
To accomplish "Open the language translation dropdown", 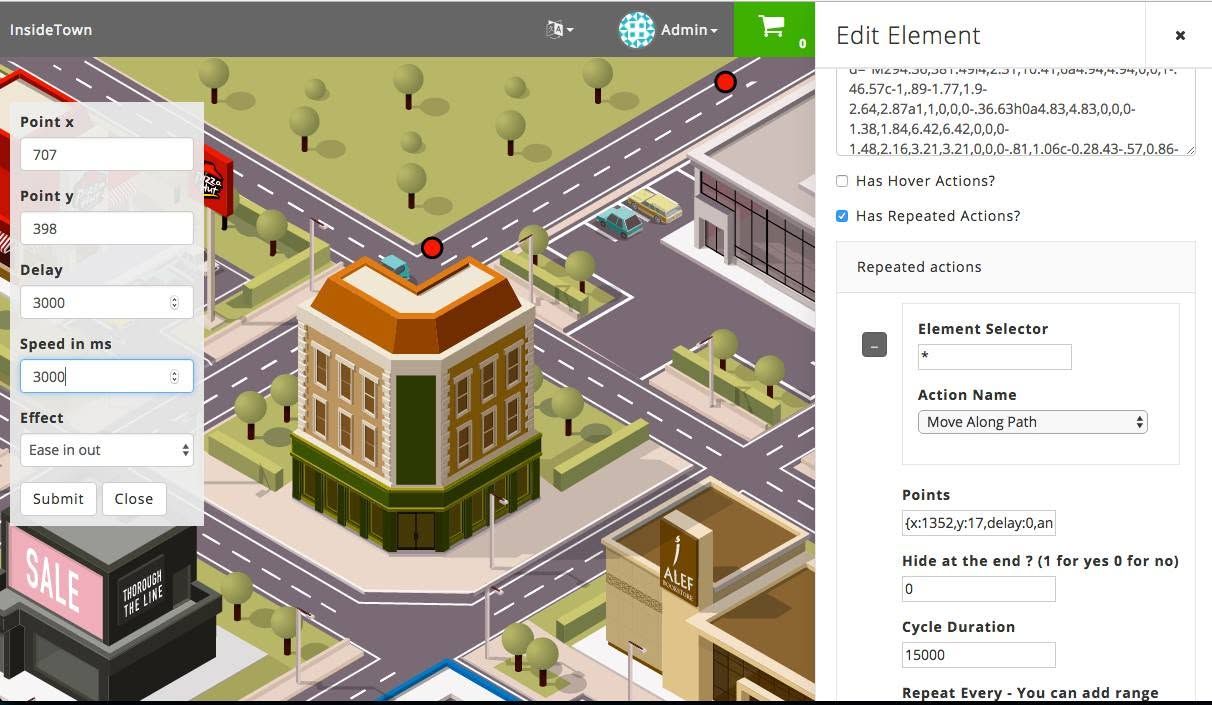I will tap(560, 30).
